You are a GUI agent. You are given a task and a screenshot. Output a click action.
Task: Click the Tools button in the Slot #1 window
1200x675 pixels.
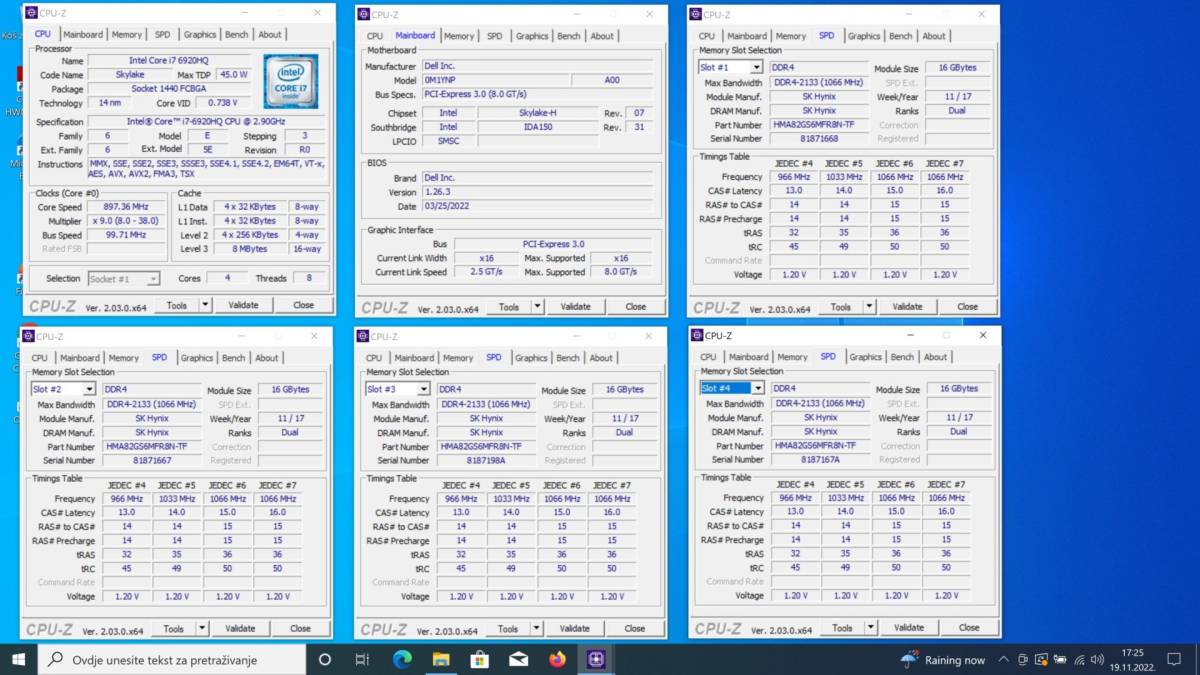coord(841,307)
